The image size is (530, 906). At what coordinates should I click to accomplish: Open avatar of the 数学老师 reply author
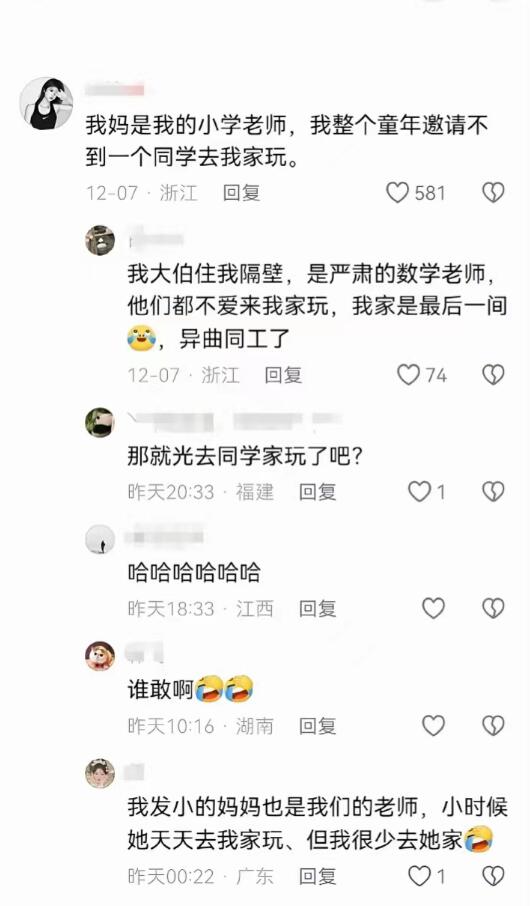100,240
